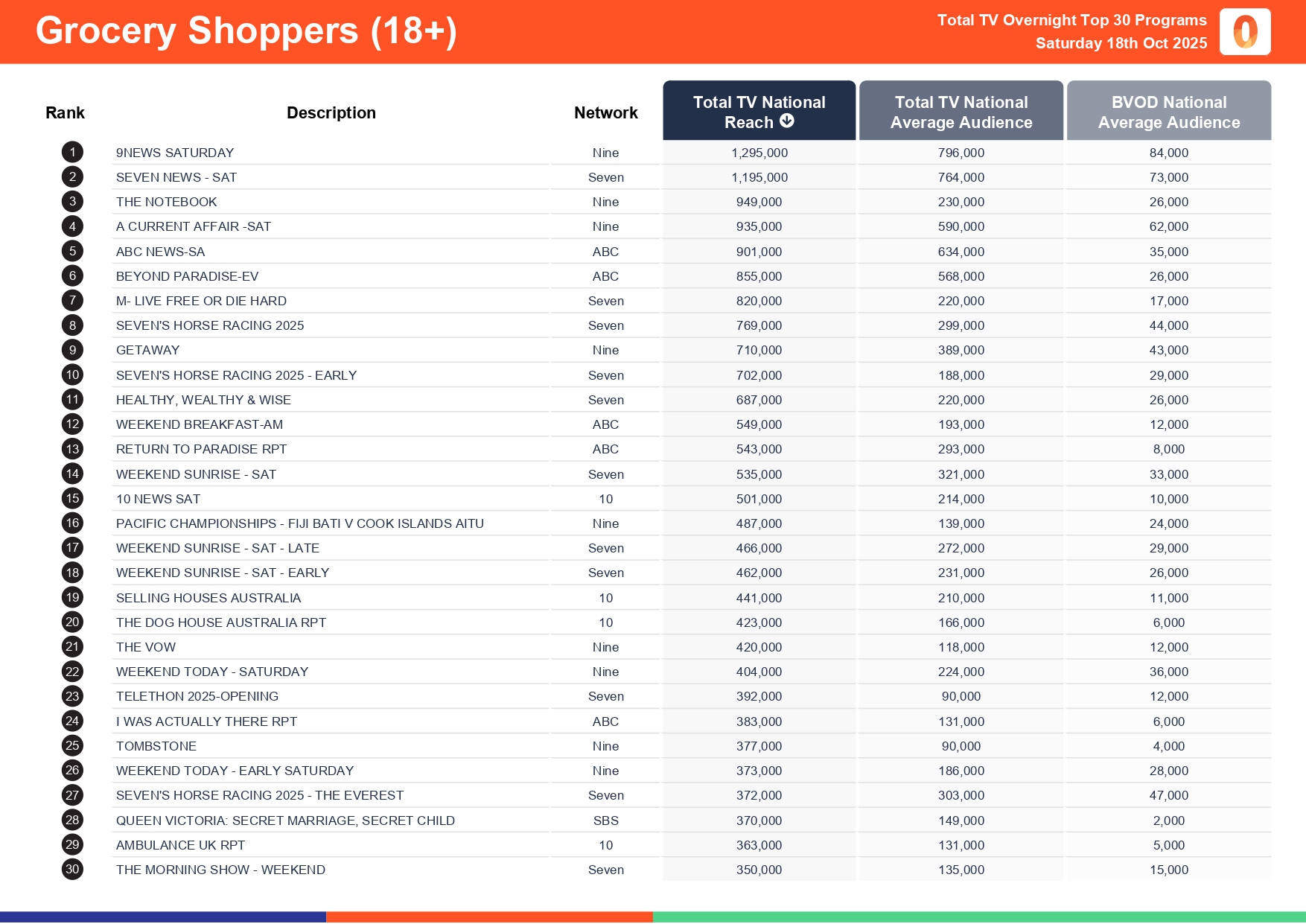Click TELETHON 2025-OPENING program row

197,696
